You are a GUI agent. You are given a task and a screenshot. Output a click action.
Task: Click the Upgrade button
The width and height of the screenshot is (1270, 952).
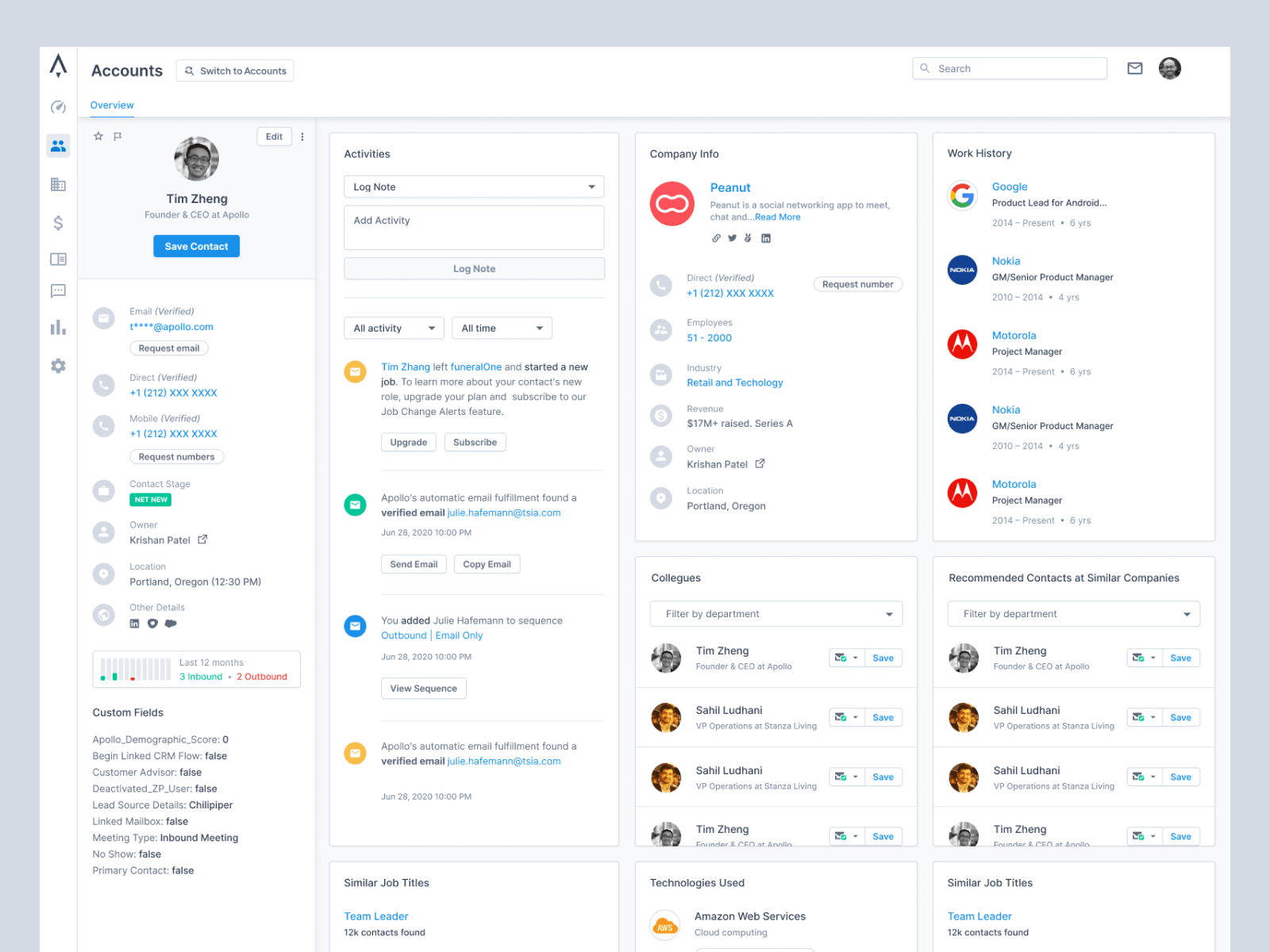point(409,443)
